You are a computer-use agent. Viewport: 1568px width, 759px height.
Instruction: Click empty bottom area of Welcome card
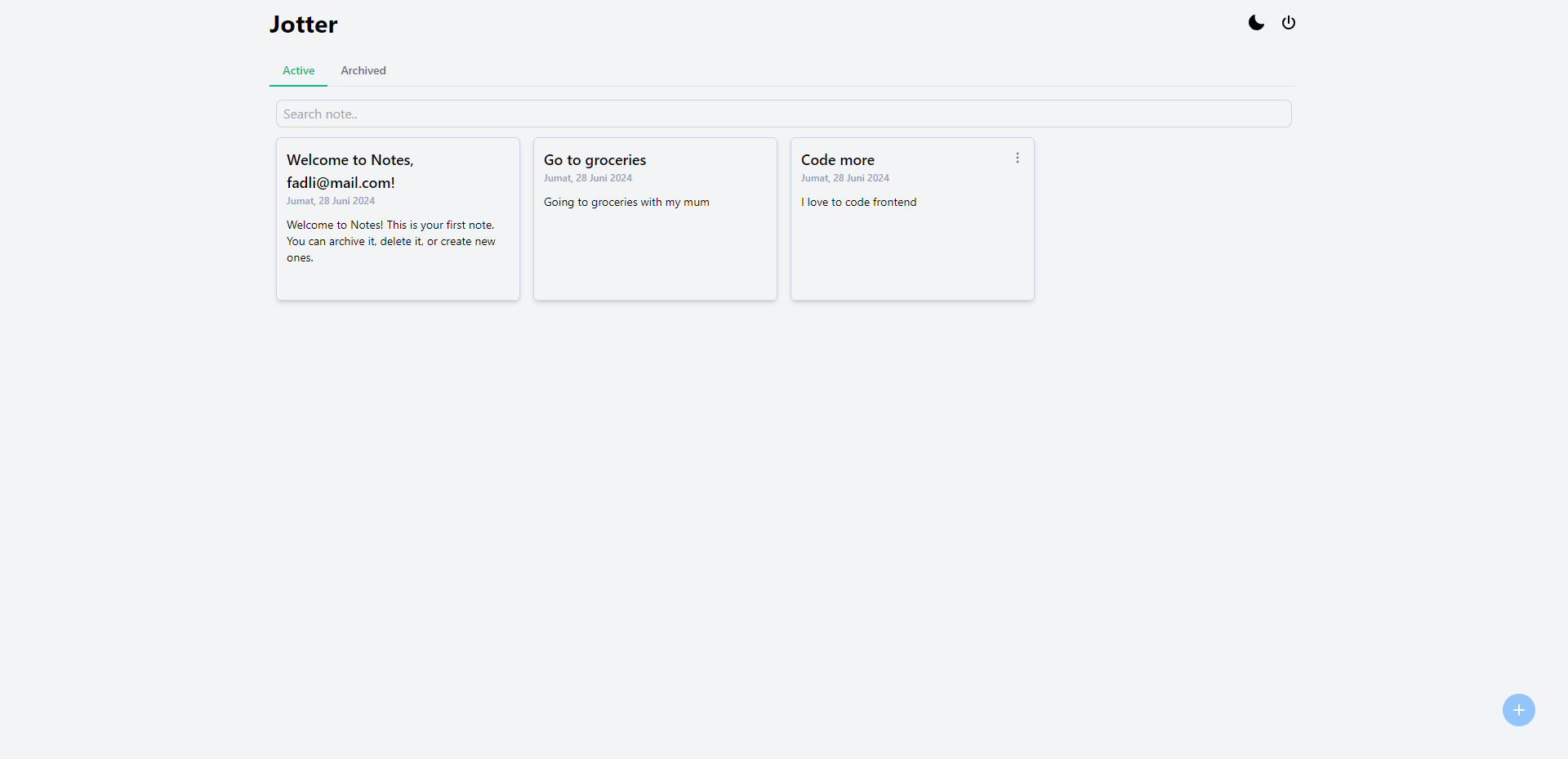click(398, 284)
